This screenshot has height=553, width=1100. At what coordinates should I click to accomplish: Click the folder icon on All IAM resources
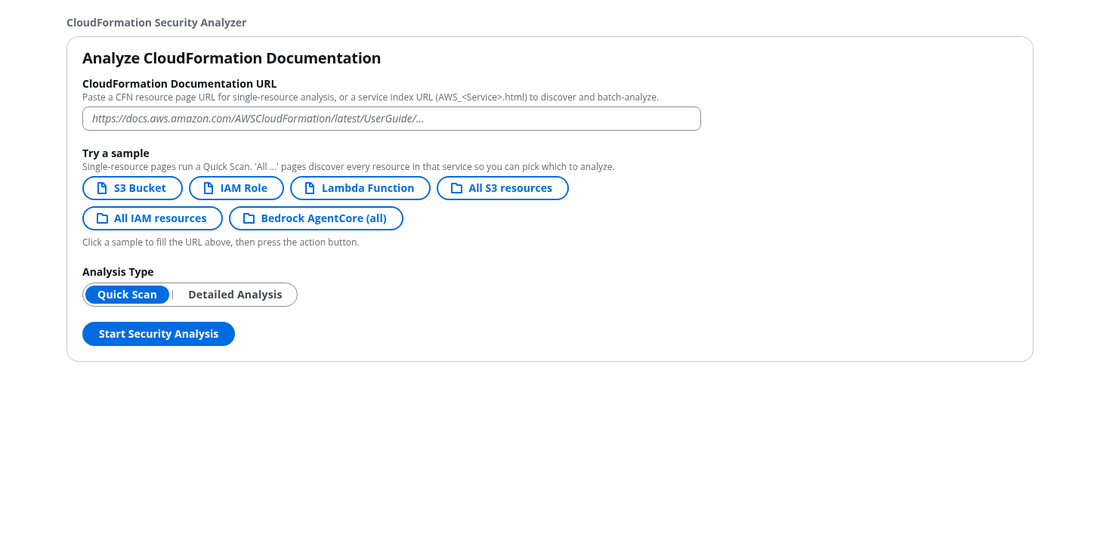coord(102,218)
